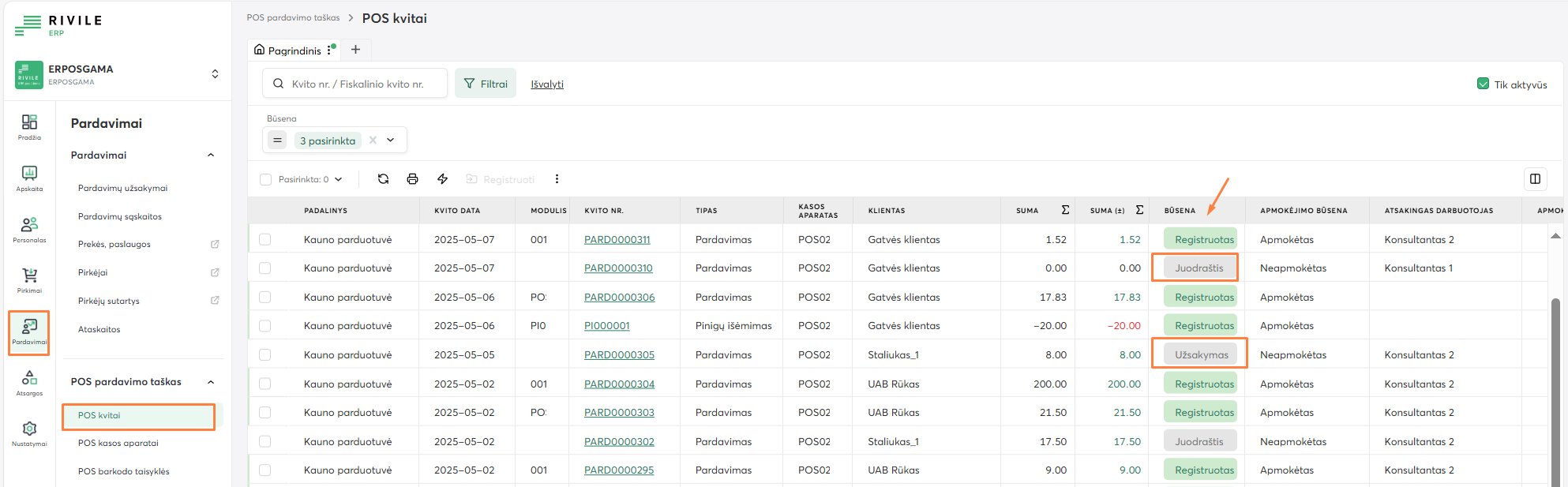Open column layout settings icon
Image resolution: width=1568 pixels, height=487 pixels.
[x=1535, y=179]
